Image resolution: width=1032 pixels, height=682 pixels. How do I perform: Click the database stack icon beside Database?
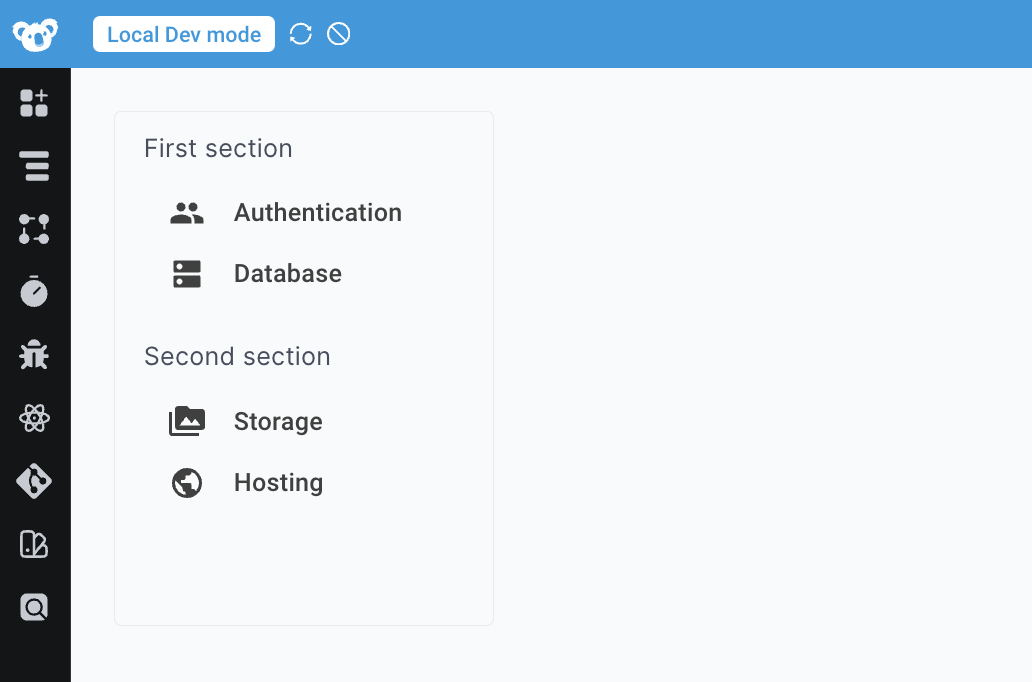(186, 273)
